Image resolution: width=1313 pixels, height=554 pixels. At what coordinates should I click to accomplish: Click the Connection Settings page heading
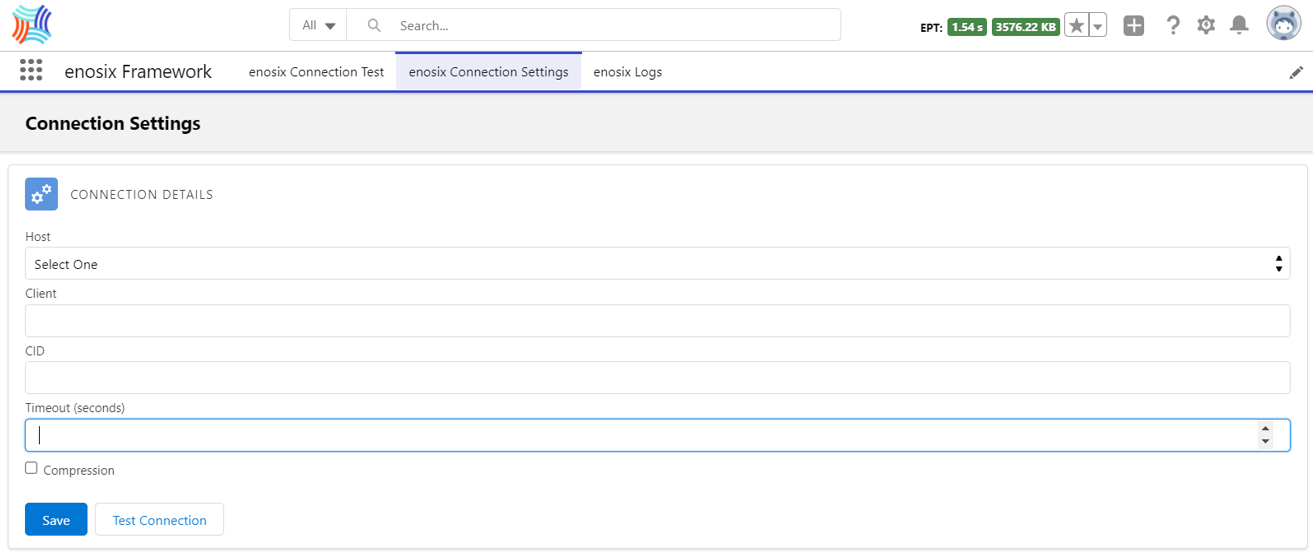tap(113, 123)
